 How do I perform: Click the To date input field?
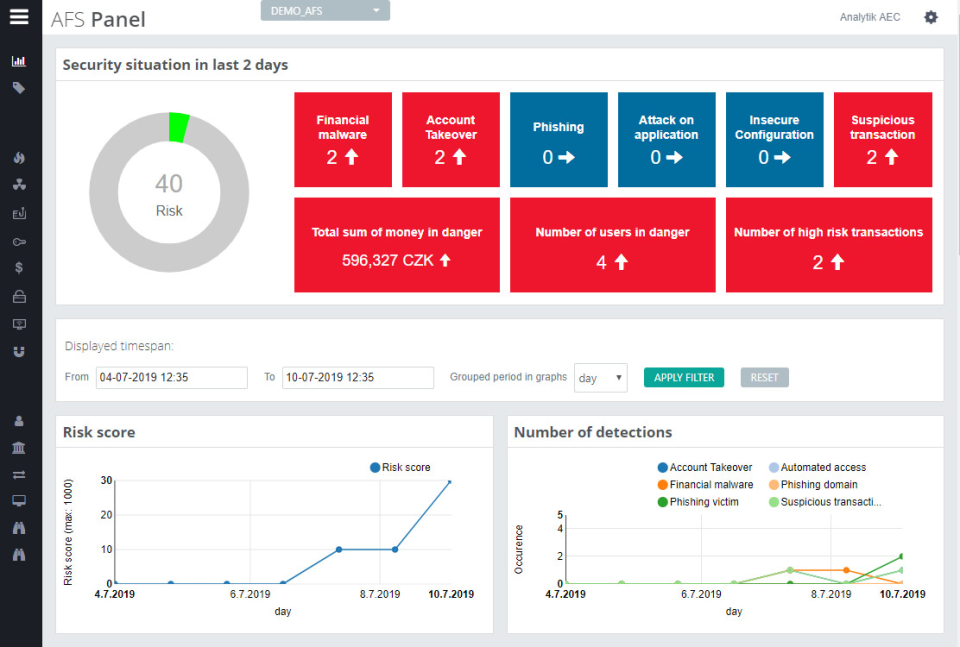358,378
